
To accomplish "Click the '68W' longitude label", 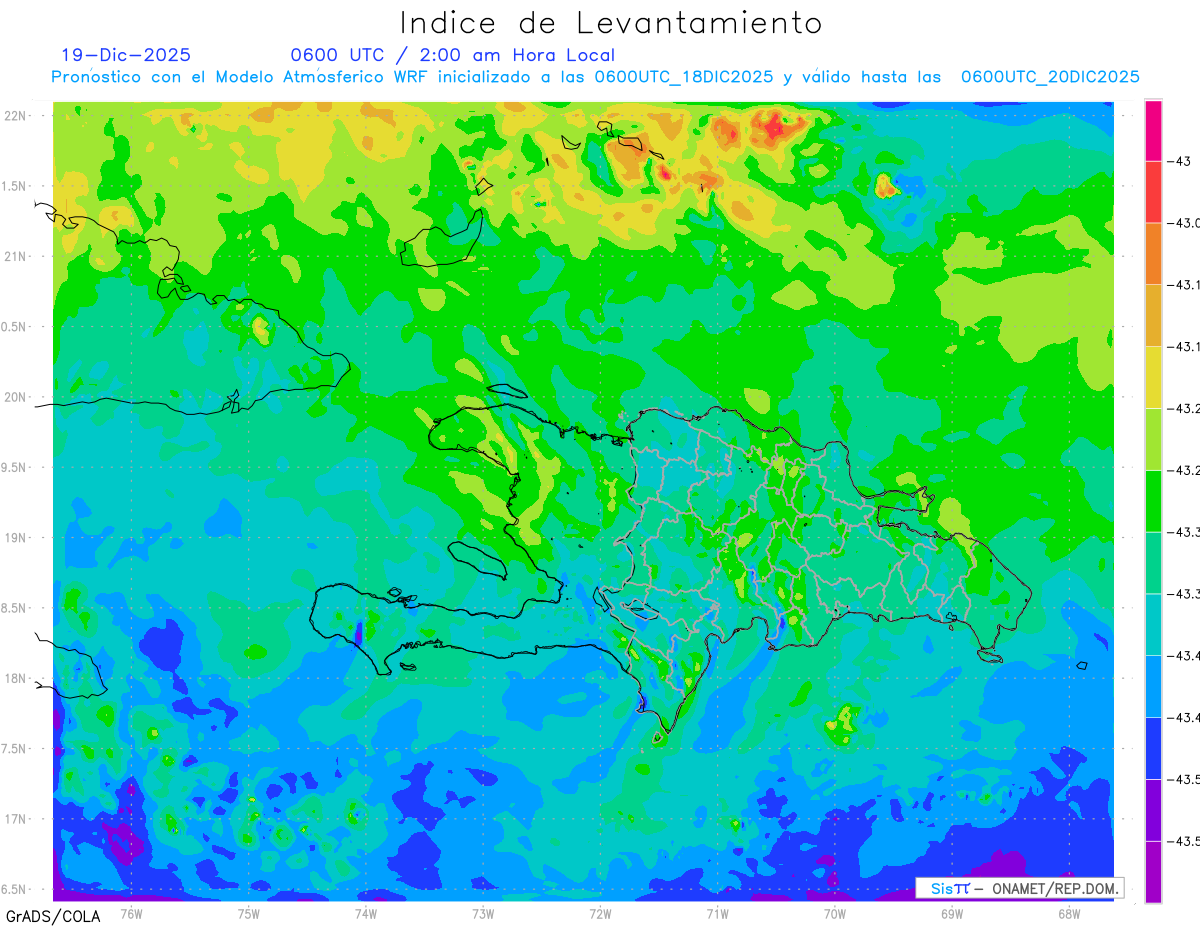I will coord(1069,913).
